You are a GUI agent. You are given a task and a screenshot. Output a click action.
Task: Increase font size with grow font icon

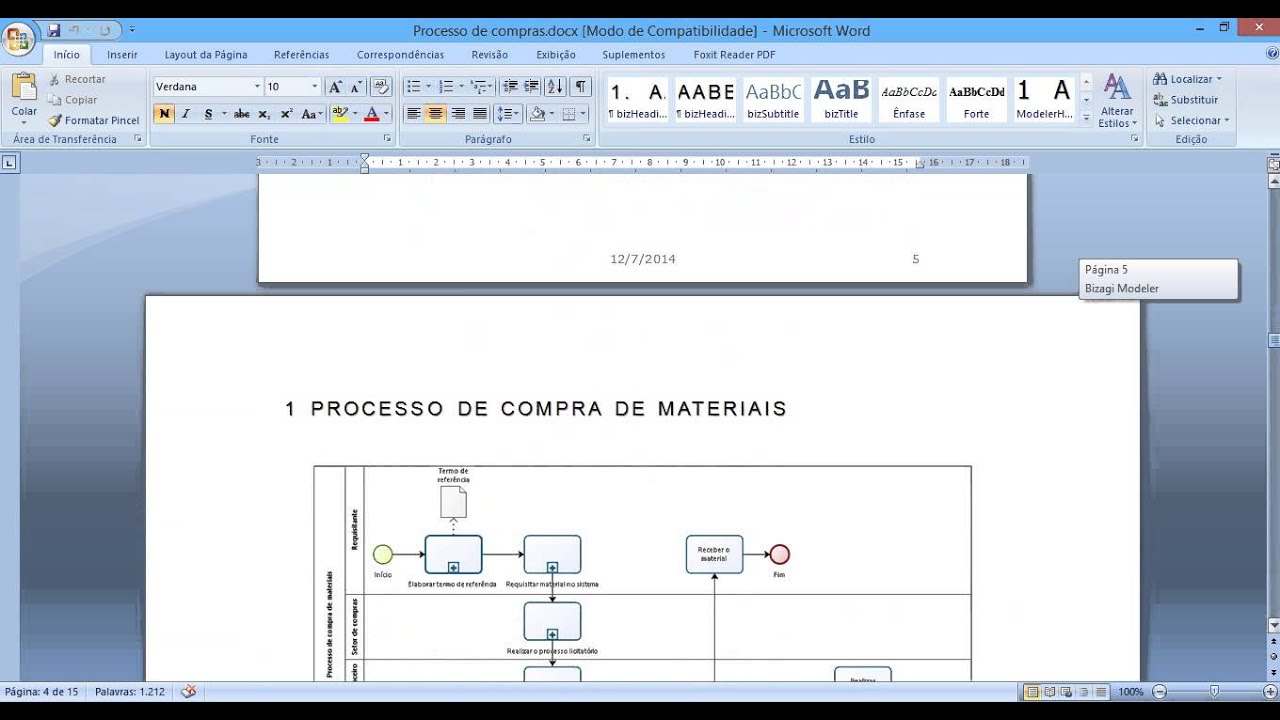tap(336, 87)
